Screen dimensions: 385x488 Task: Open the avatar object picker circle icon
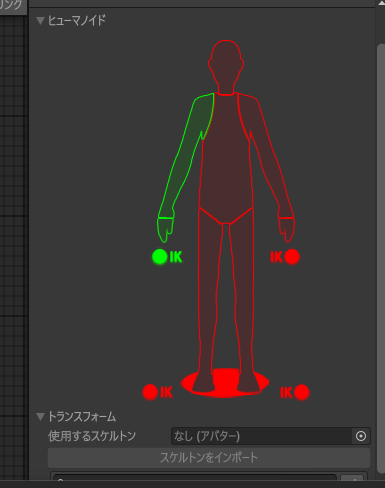pos(361,436)
